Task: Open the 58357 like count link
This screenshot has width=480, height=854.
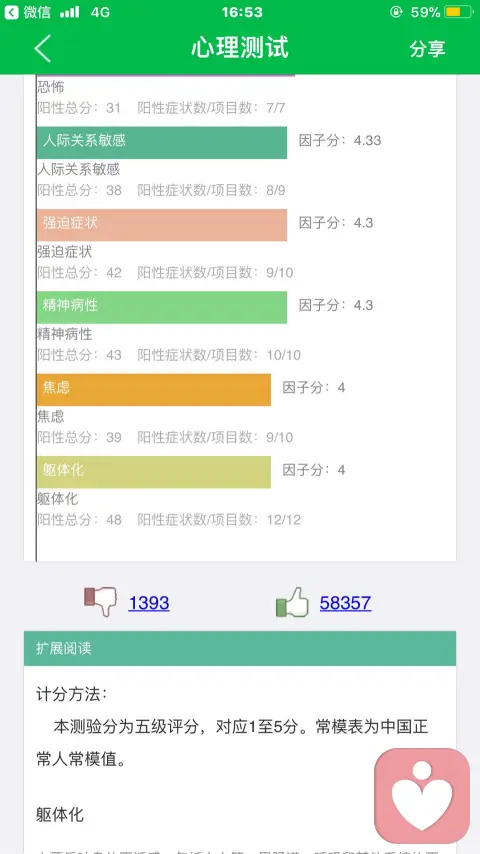Action: [345, 603]
